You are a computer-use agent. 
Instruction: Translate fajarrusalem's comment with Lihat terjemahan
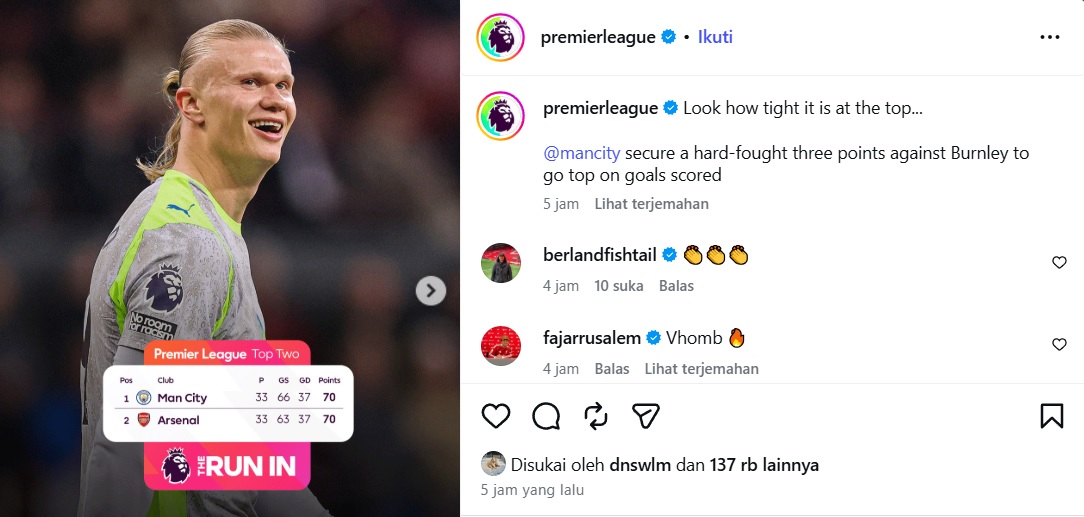(702, 369)
